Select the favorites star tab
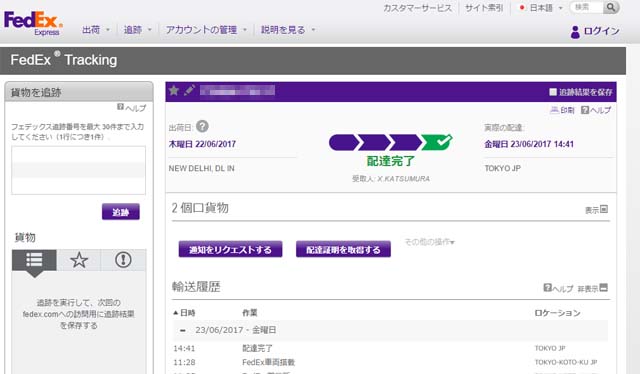This screenshot has height=374, width=640. pos(79,260)
